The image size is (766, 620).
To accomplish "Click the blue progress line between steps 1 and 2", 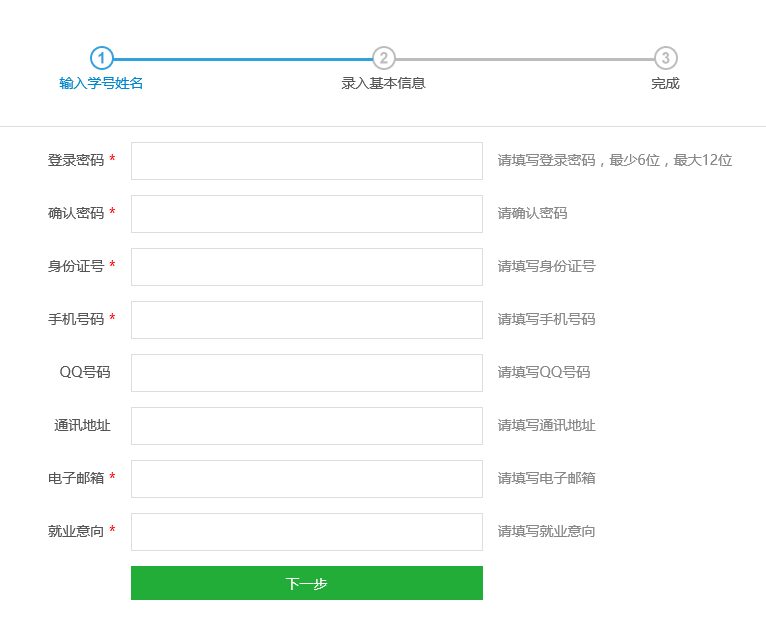I will [242, 59].
